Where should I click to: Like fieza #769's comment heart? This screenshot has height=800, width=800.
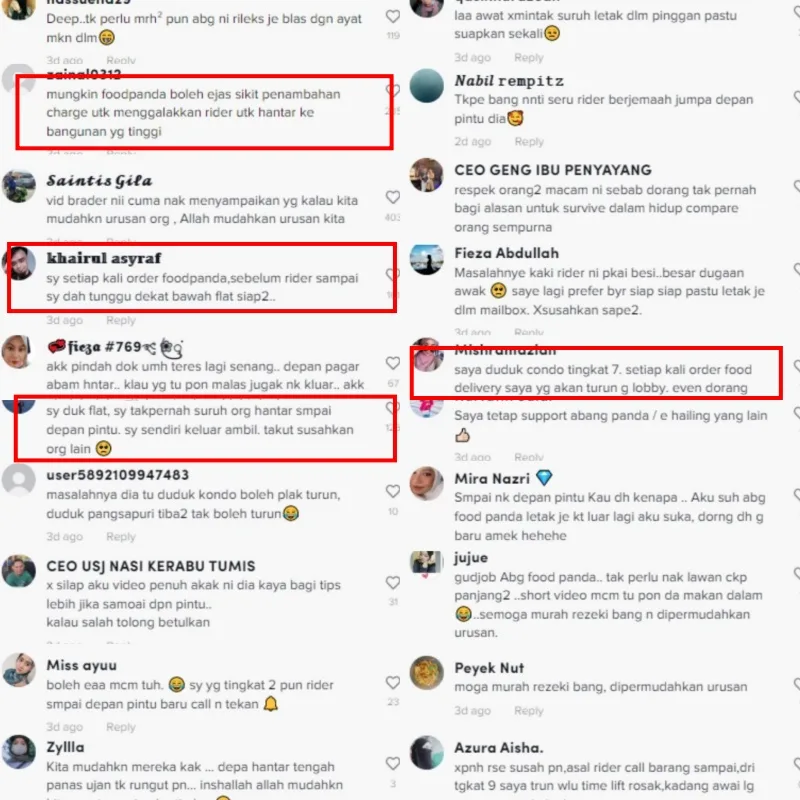392,363
